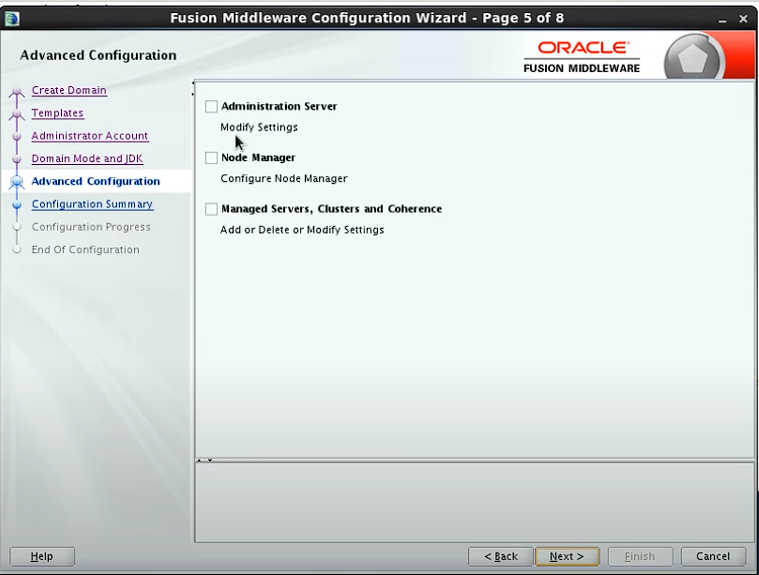Image resolution: width=759 pixels, height=575 pixels.
Task: Jump to Administrator Account step
Action: pos(89,136)
